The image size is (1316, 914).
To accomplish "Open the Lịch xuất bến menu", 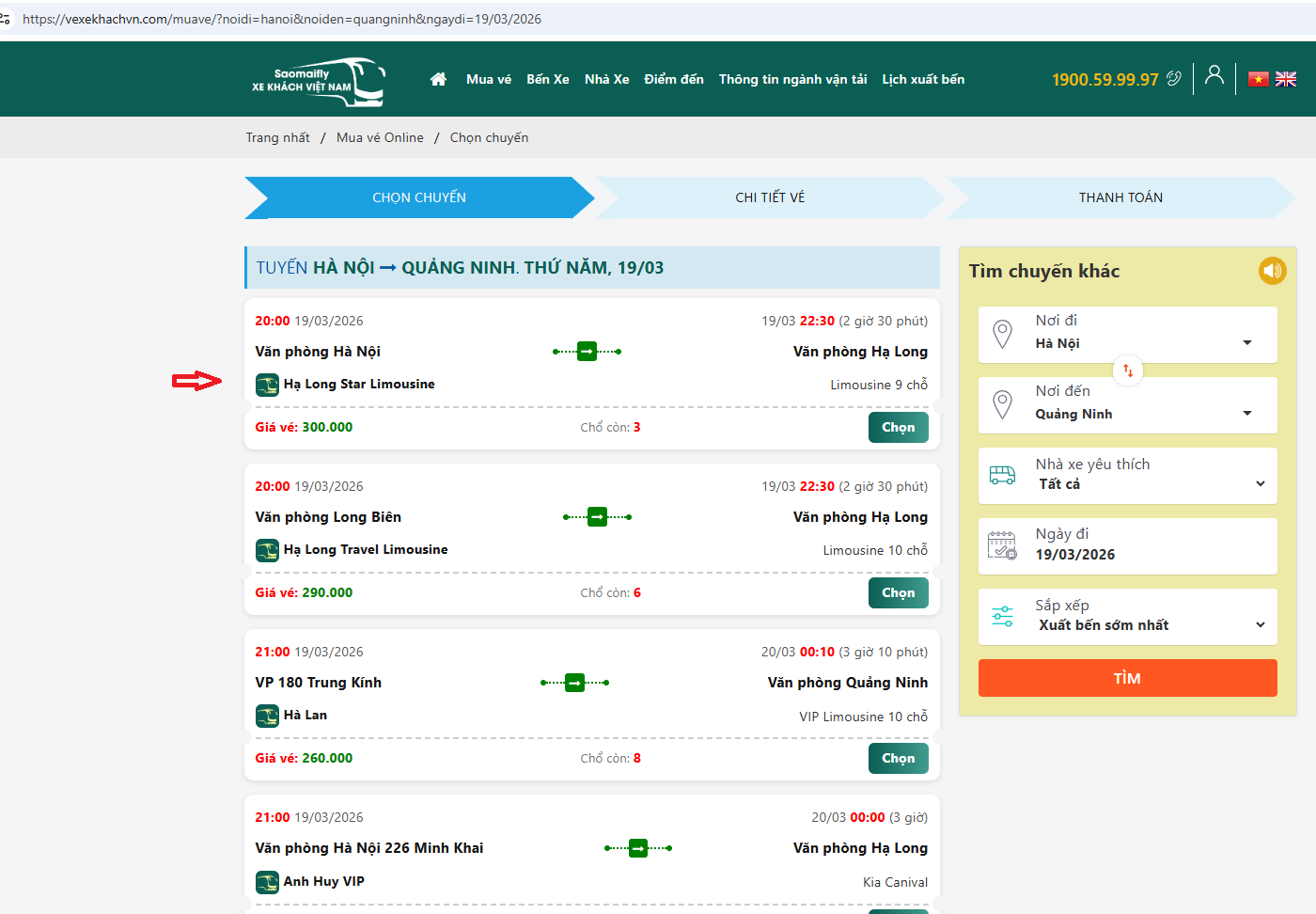I will (922, 80).
